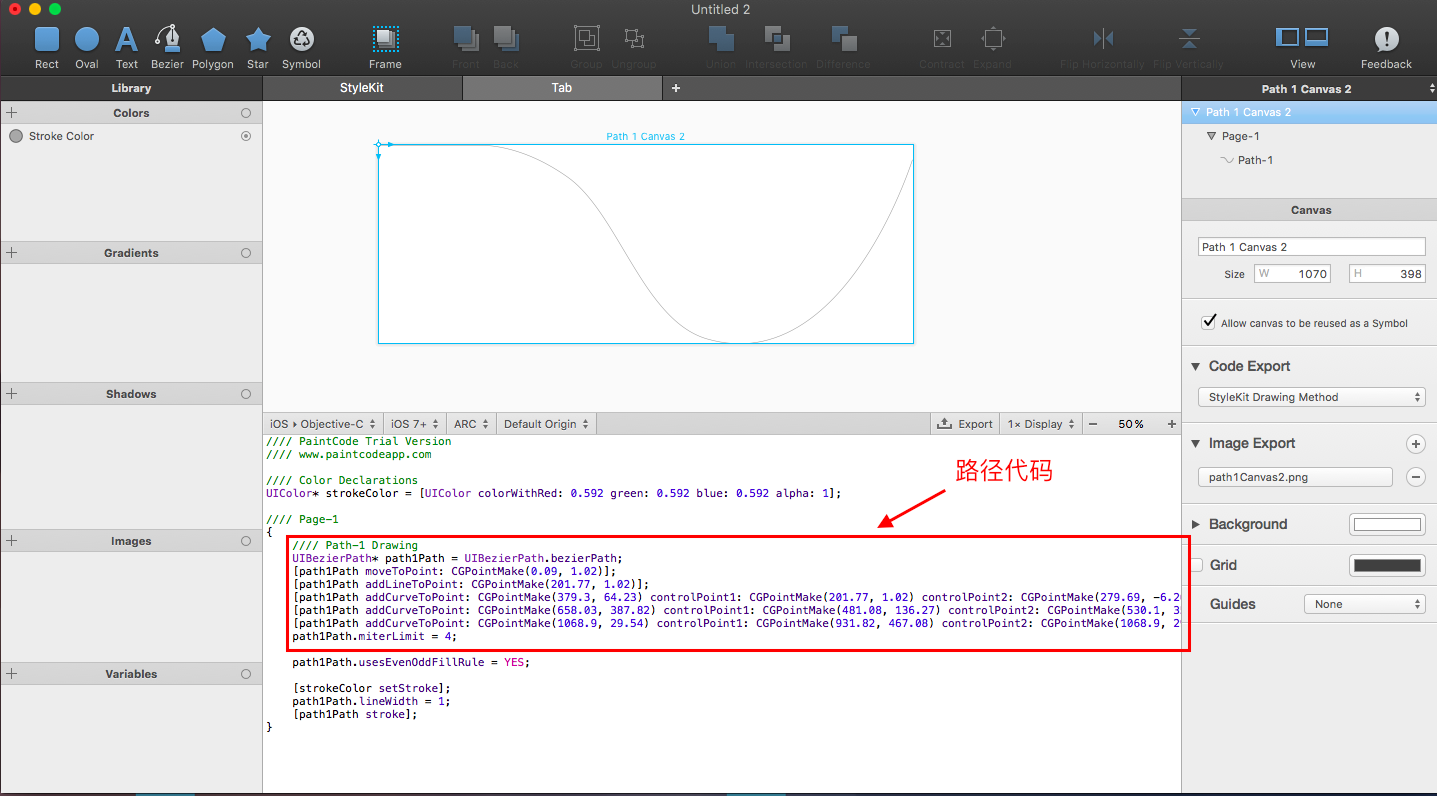Click the Export code button
Image resolution: width=1437 pixels, height=796 pixels.
pyautogui.click(x=965, y=424)
